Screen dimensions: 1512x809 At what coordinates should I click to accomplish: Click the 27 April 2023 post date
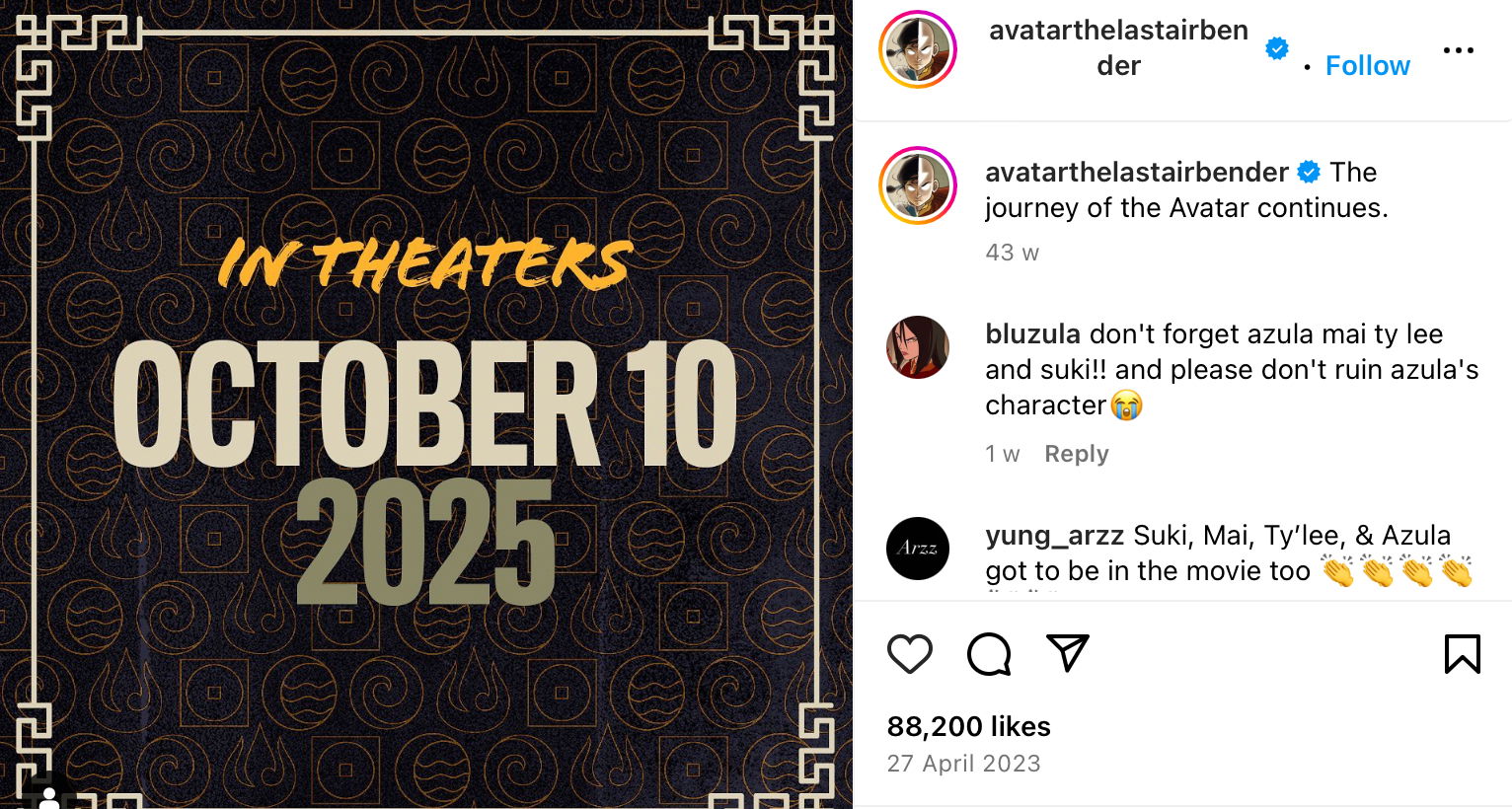[x=963, y=764]
